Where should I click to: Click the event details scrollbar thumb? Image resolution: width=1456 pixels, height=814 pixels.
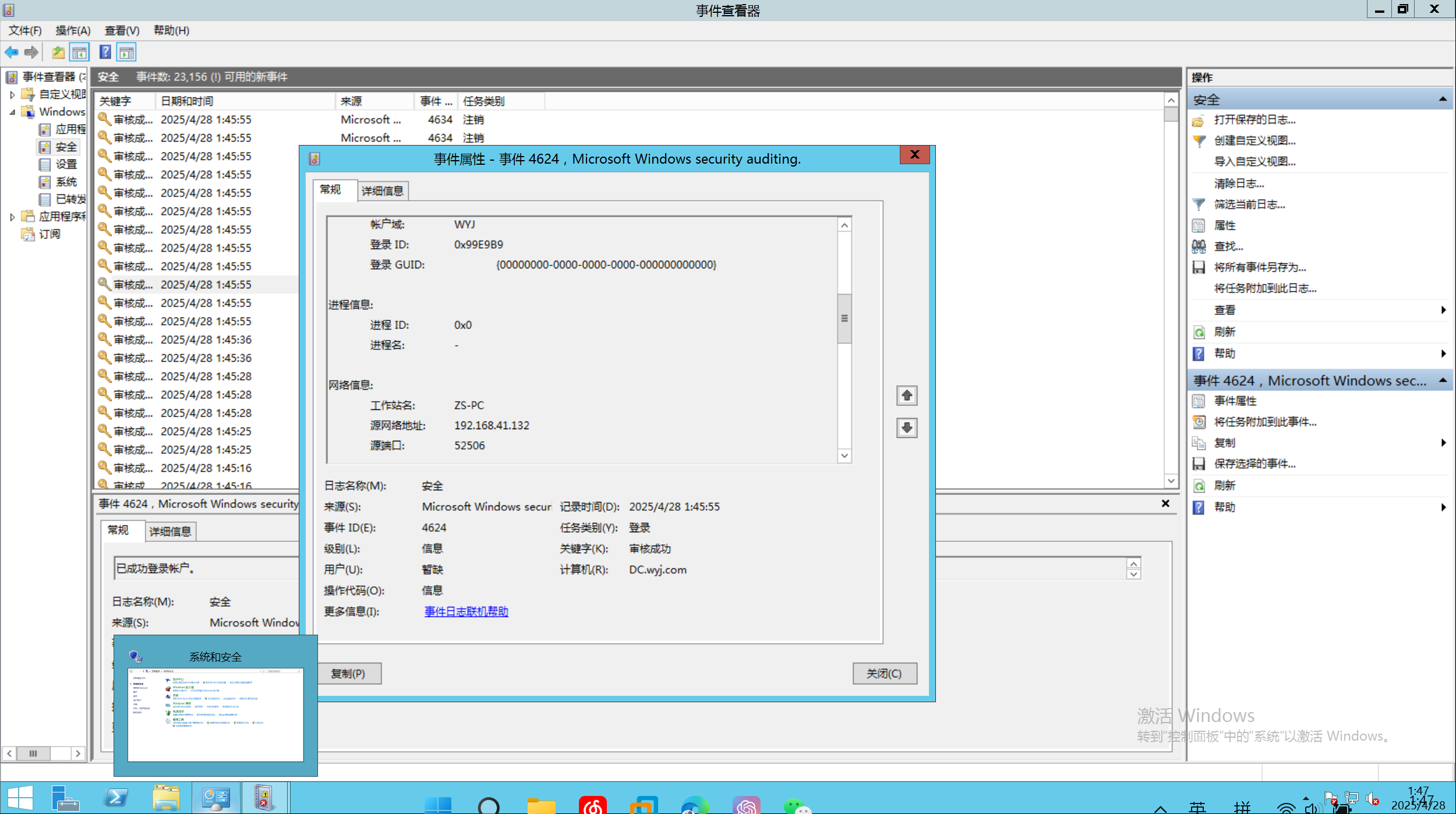(844, 318)
